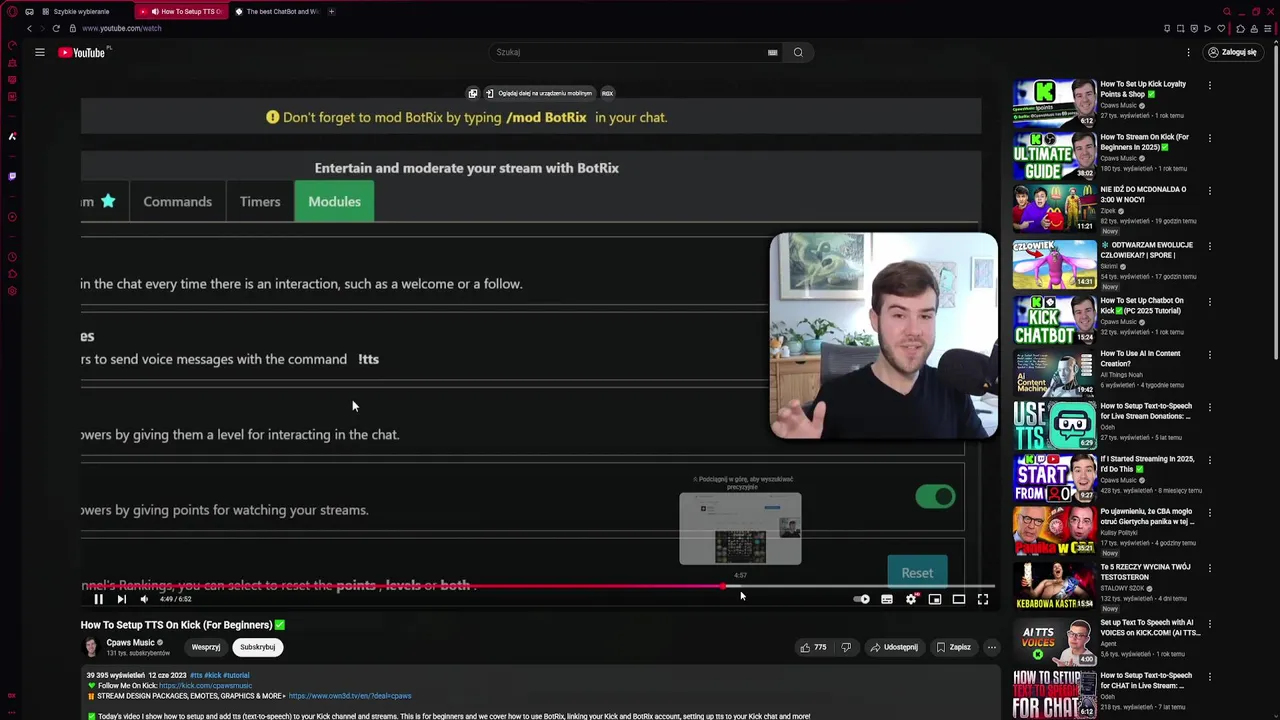
Task: Open options for How To Use AI video
Action: 1210,354
